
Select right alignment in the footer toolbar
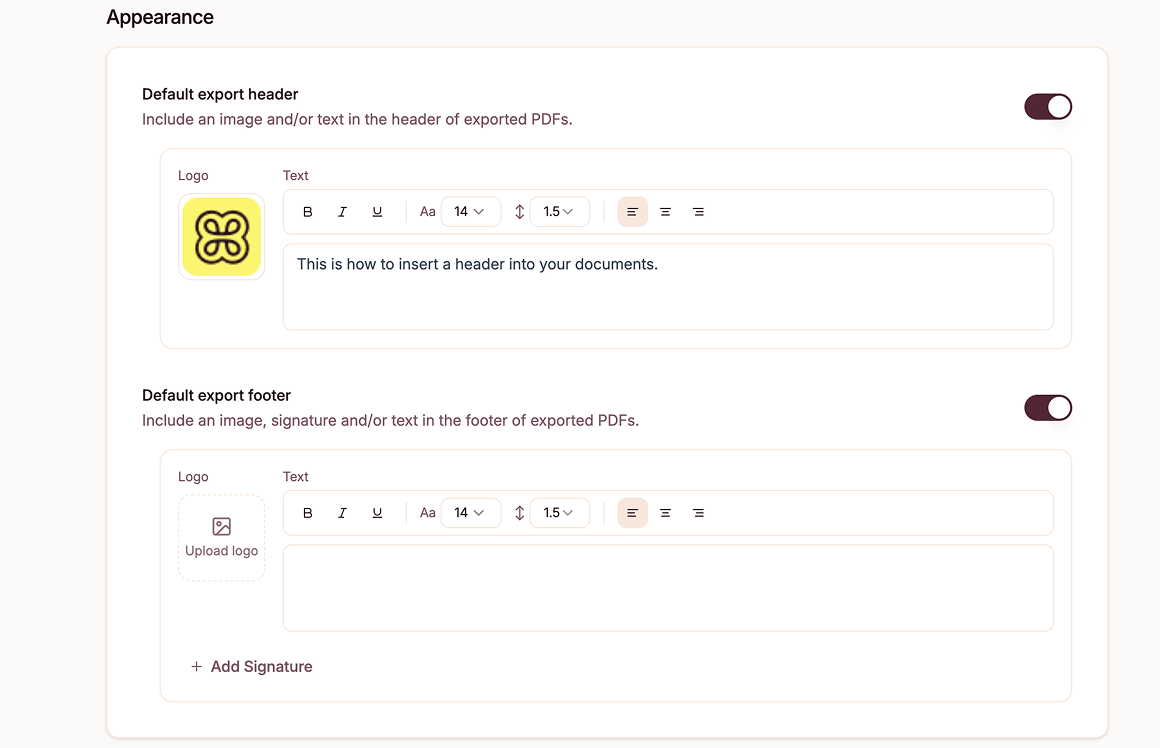coord(698,512)
